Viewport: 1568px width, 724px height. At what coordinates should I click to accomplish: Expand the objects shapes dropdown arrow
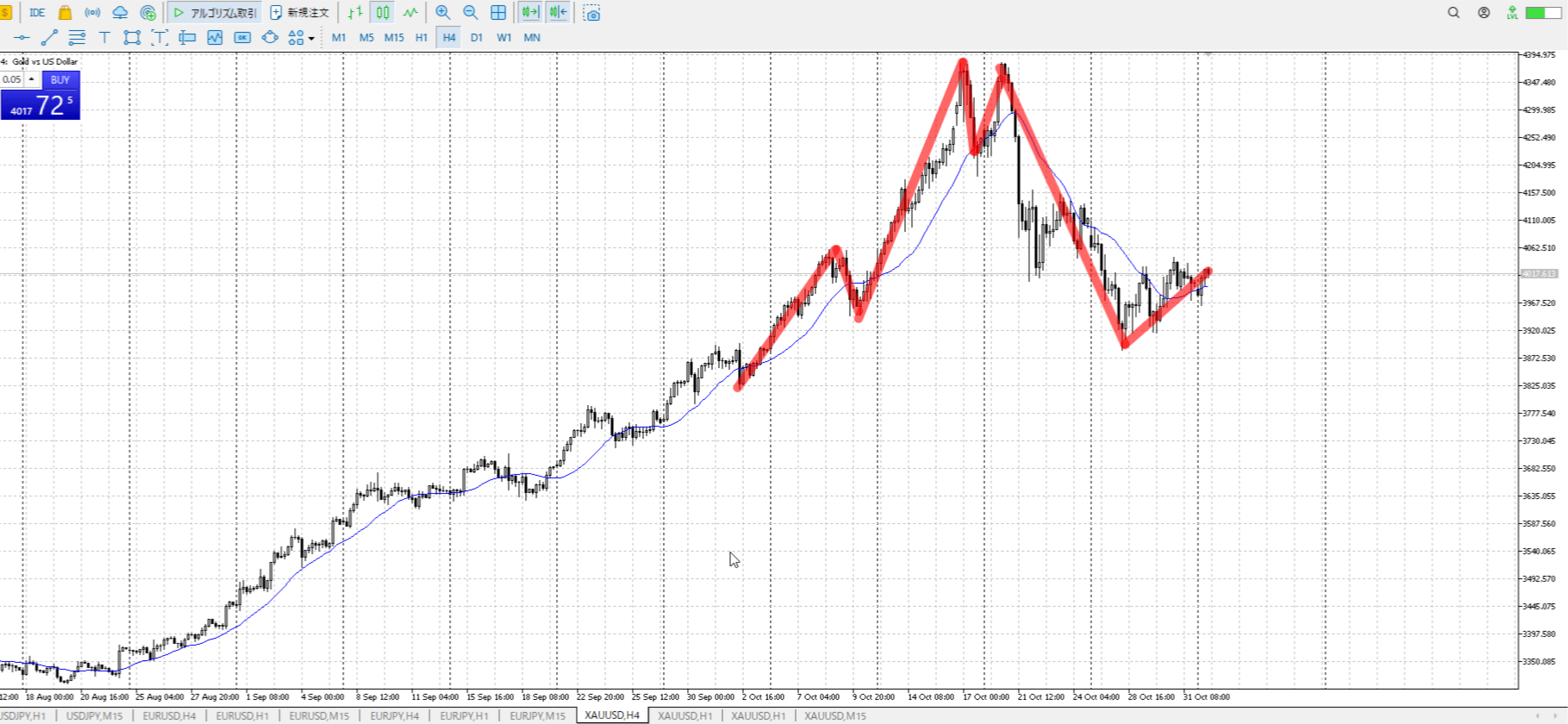pyautogui.click(x=311, y=39)
